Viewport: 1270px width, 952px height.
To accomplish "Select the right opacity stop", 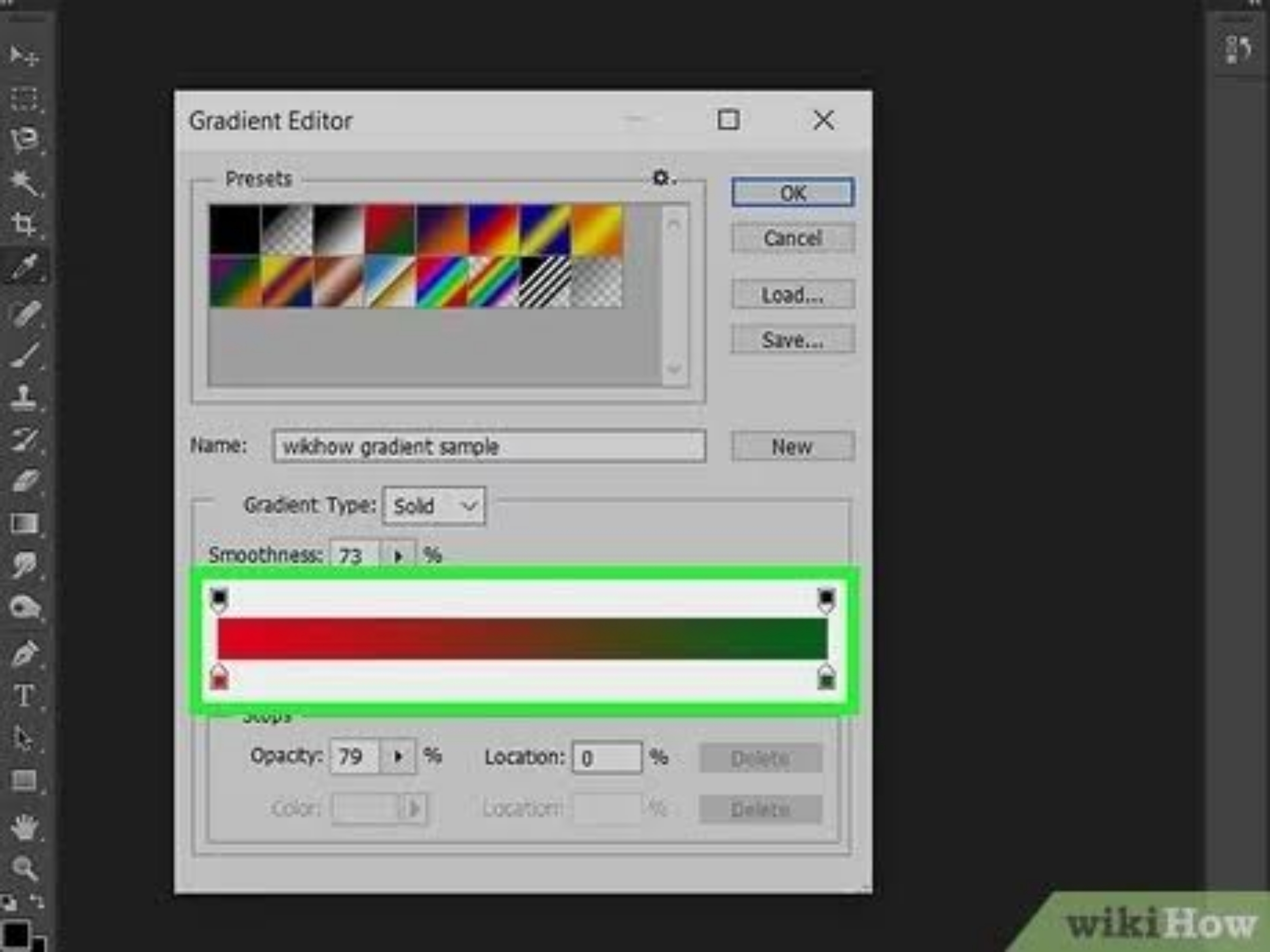I will pos(826,600).
